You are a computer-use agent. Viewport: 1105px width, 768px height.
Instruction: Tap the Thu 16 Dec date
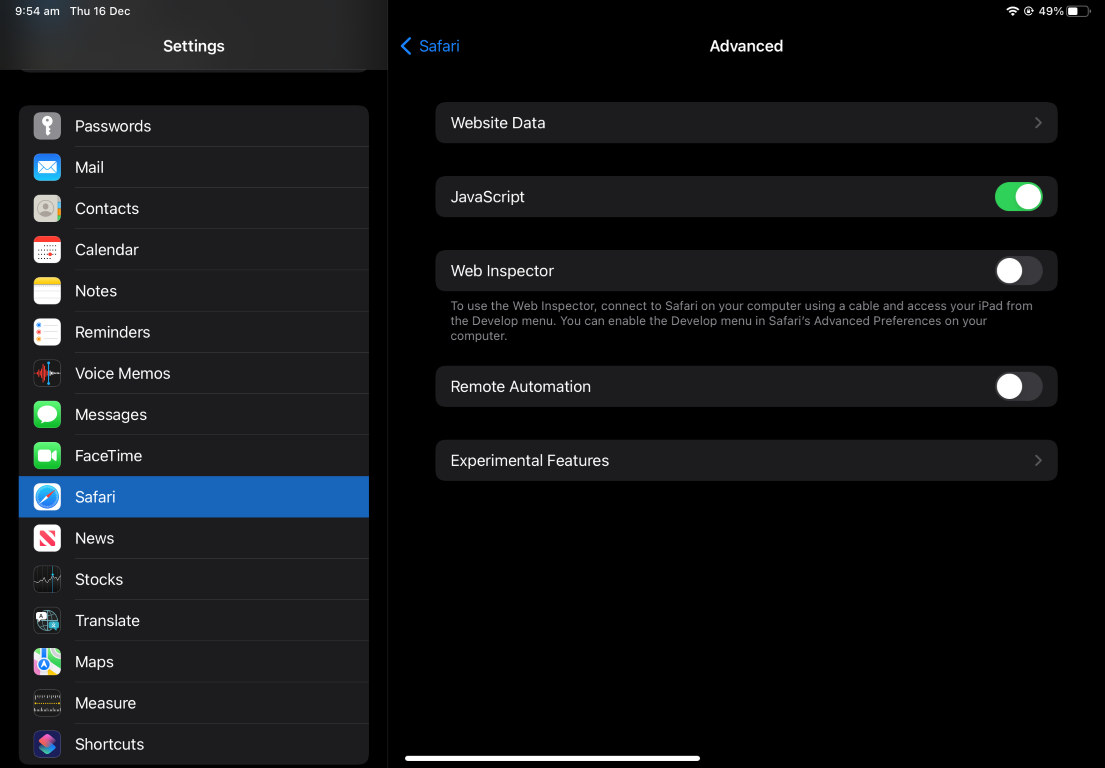100,11
